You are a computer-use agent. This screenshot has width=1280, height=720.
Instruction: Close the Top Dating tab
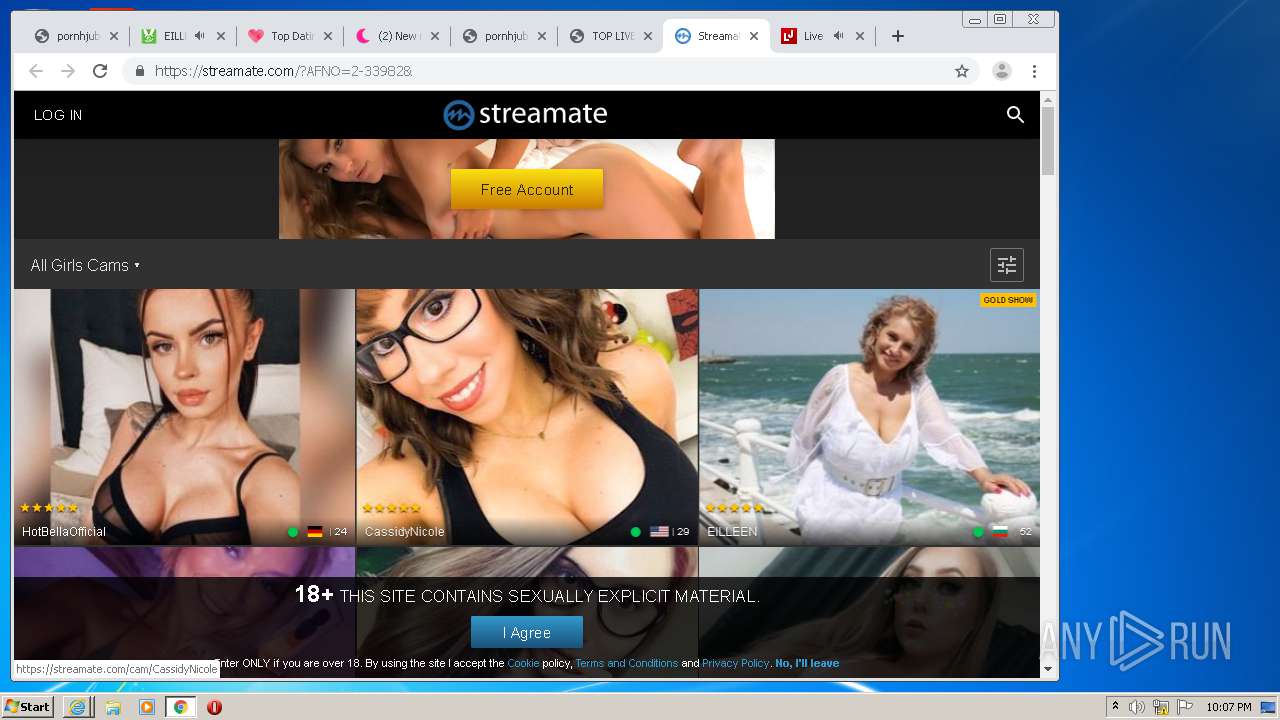[x=328, y=36]
